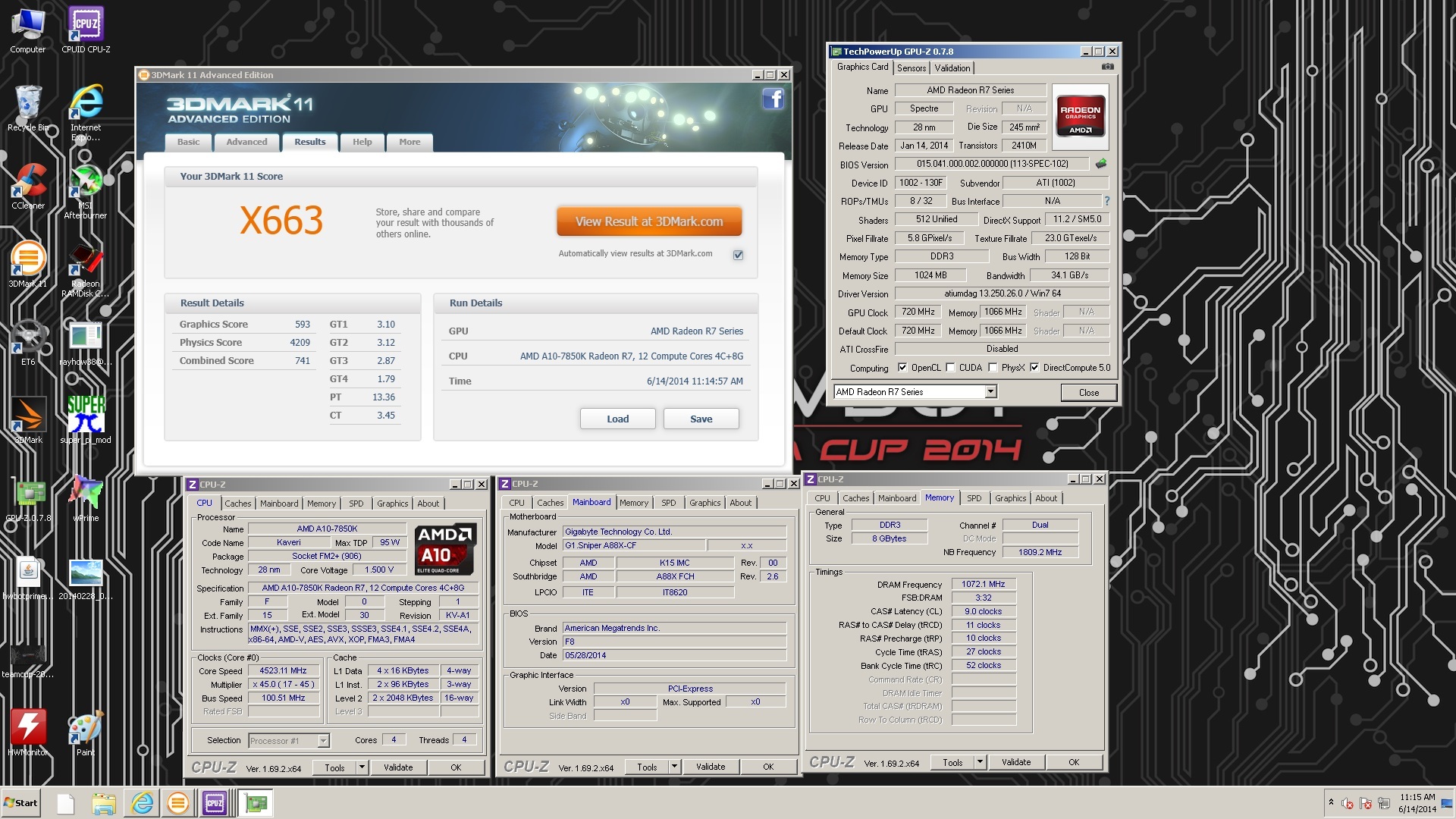This screenshot has width=1456, height=819.
Task: Click View Result at 3DMark.com button
Action: click(649, 221)
